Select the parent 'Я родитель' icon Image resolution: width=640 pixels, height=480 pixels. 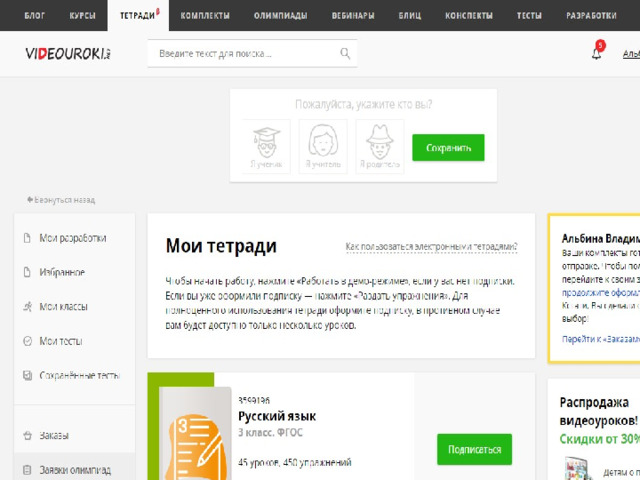point(380,147)
